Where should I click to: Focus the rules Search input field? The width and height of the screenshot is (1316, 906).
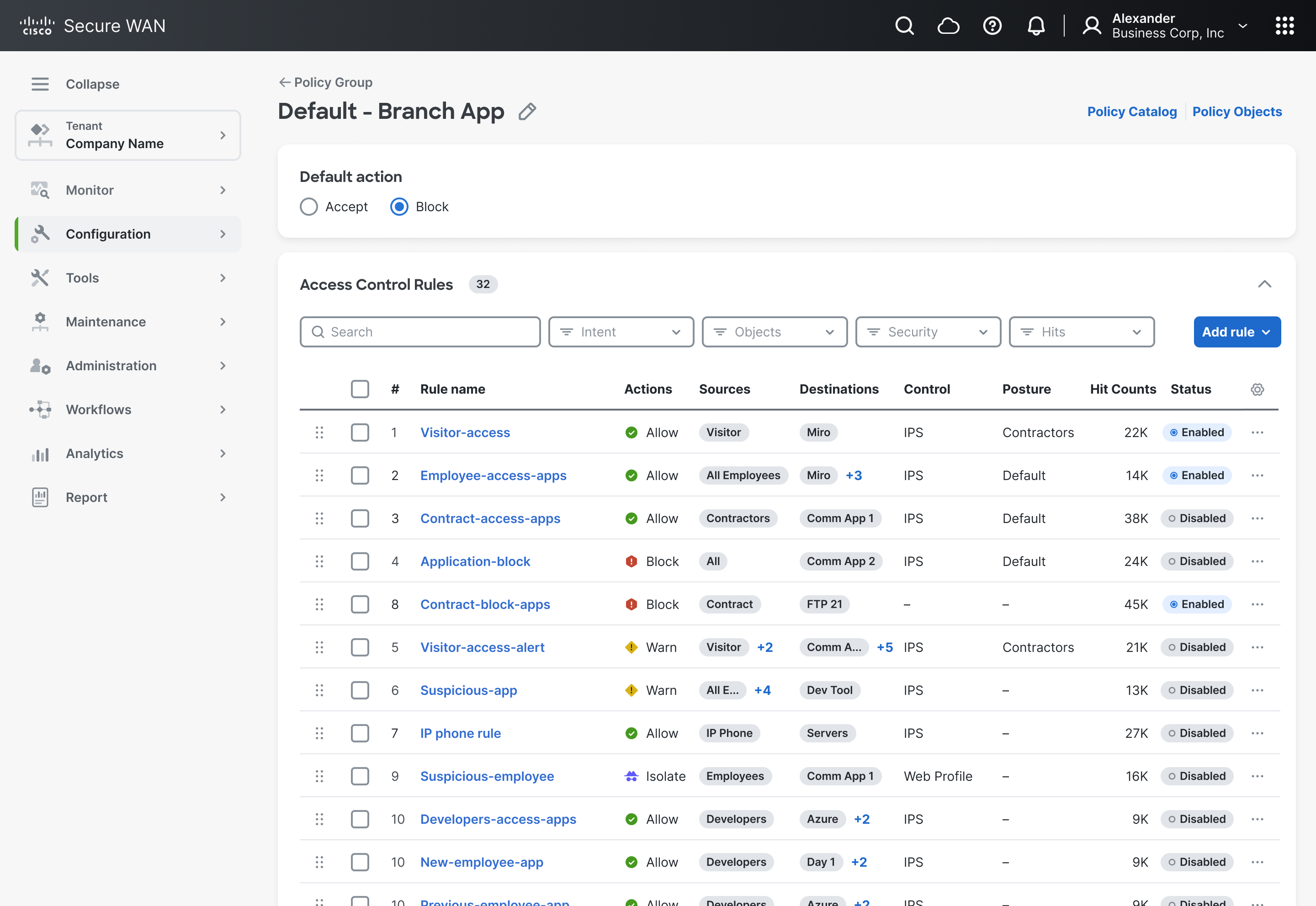420,332
